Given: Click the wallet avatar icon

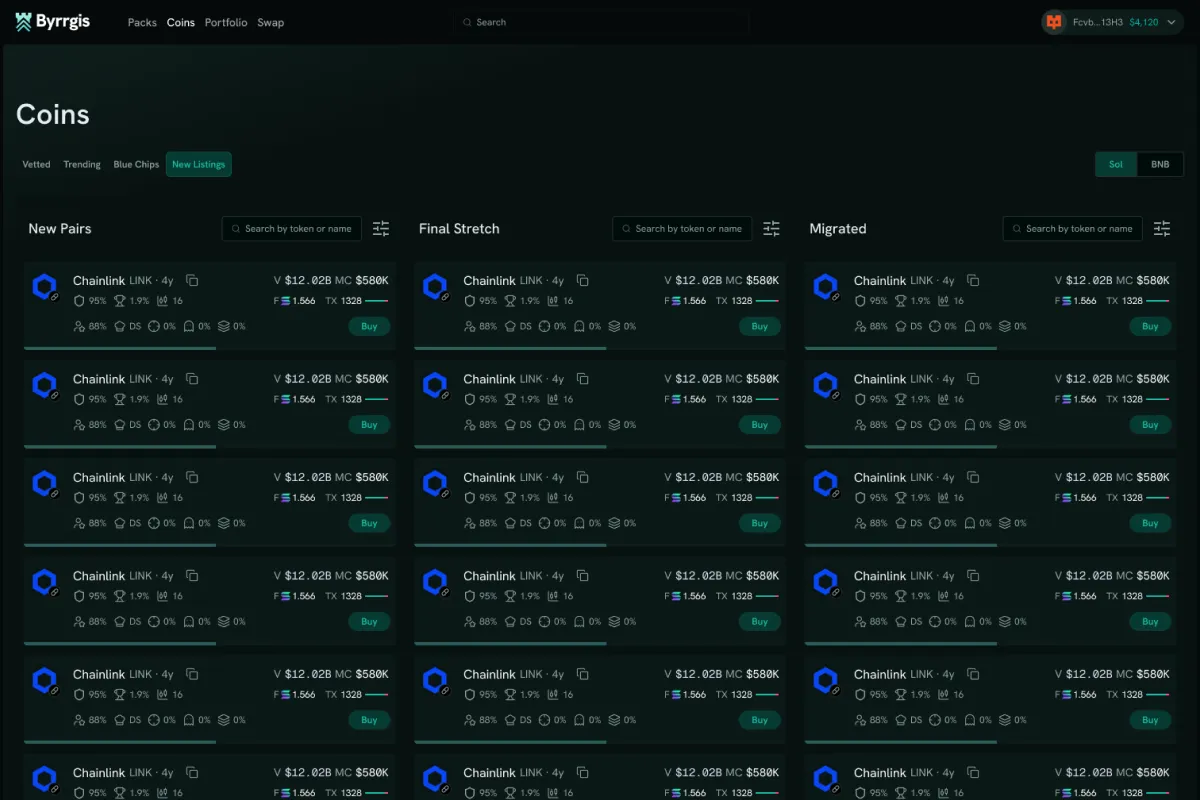Looking at the screenshot, I should click(1054, 22).
